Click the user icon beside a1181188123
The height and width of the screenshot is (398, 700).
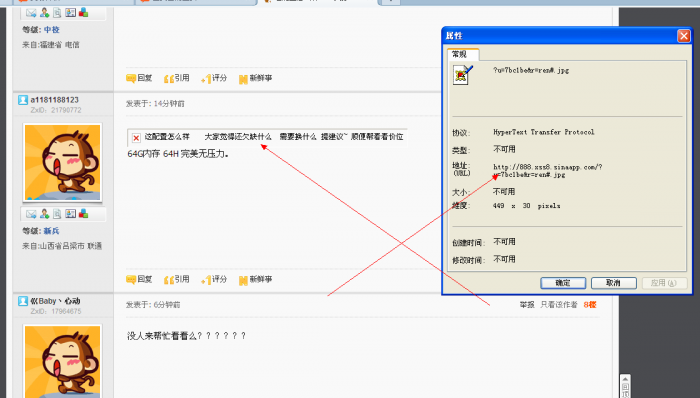point(23,100)
